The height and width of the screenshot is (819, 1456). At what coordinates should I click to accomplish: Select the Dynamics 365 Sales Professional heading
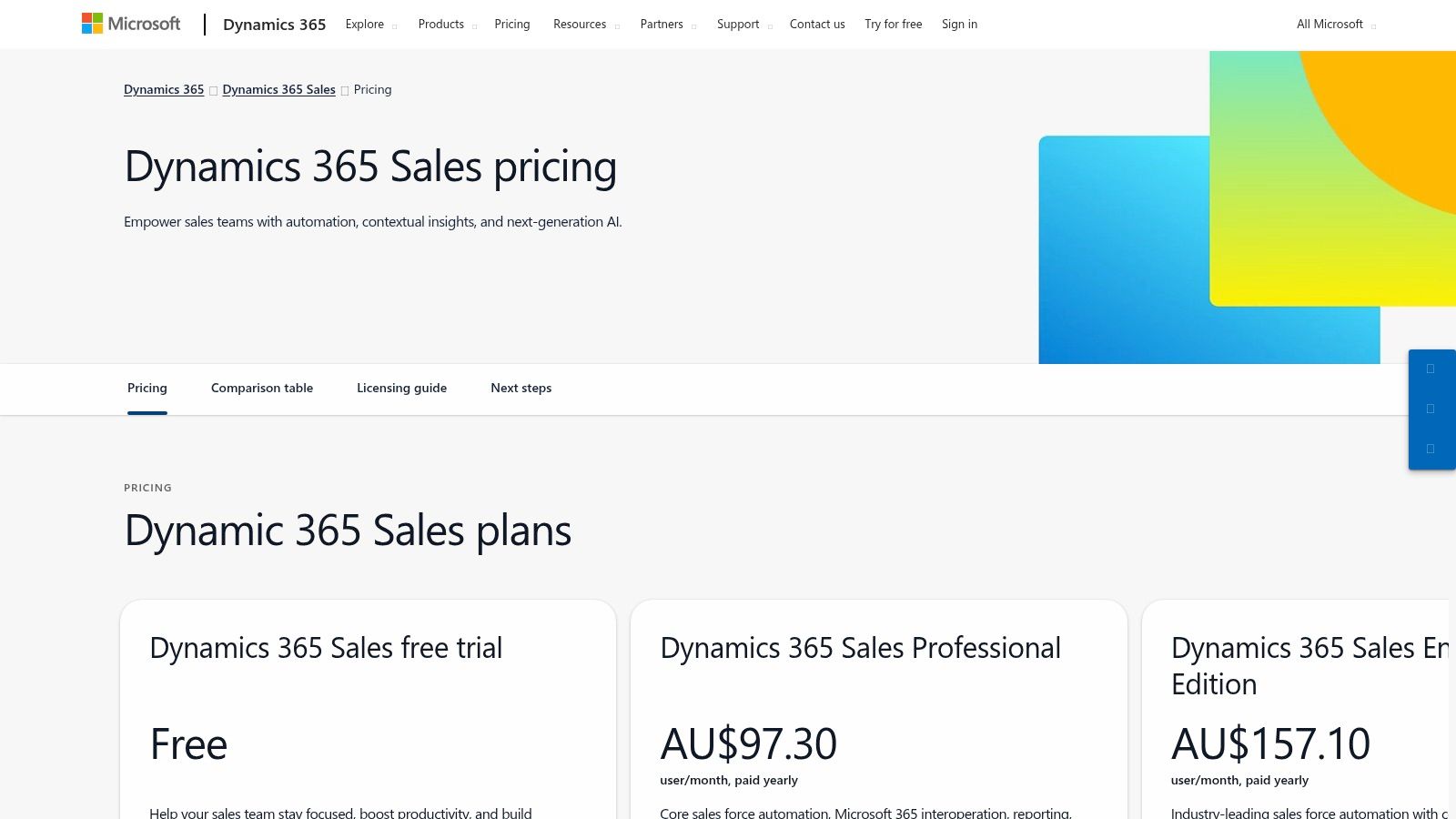[x=860, y=648]
